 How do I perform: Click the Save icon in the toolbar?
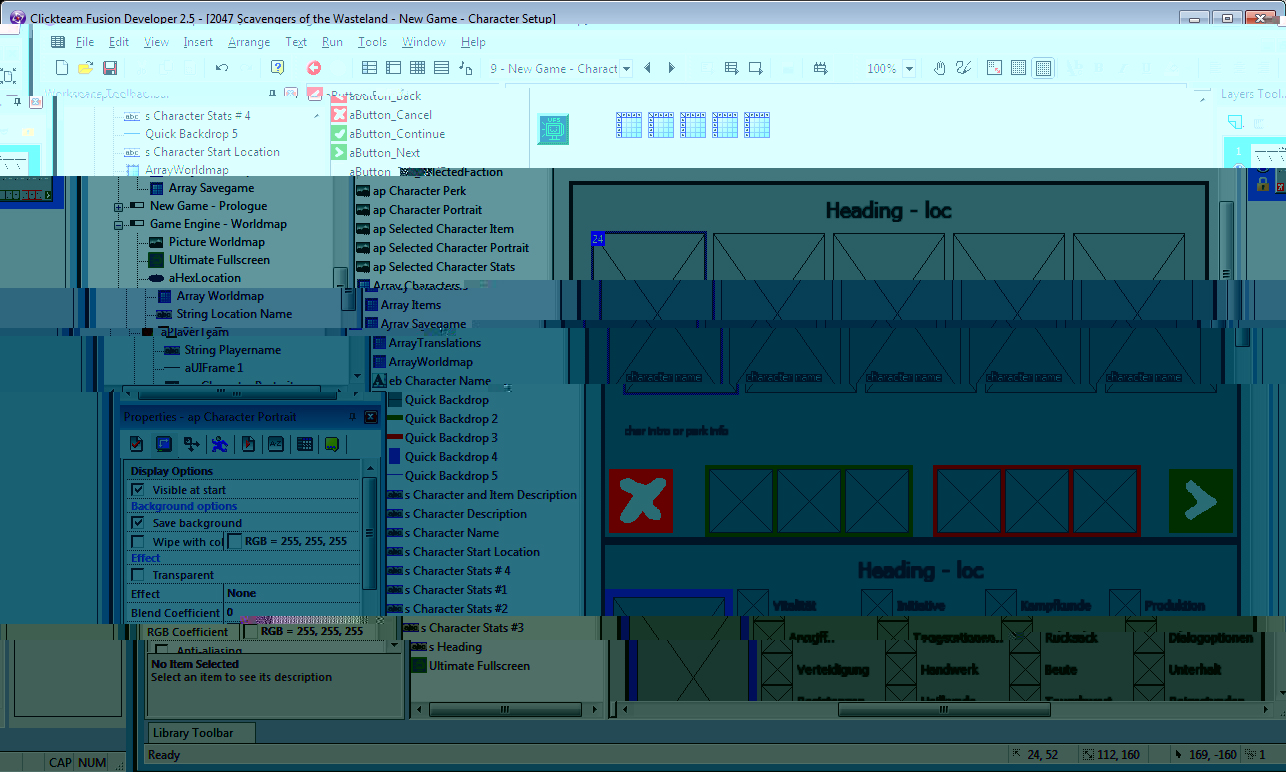[x=110, y=68]
